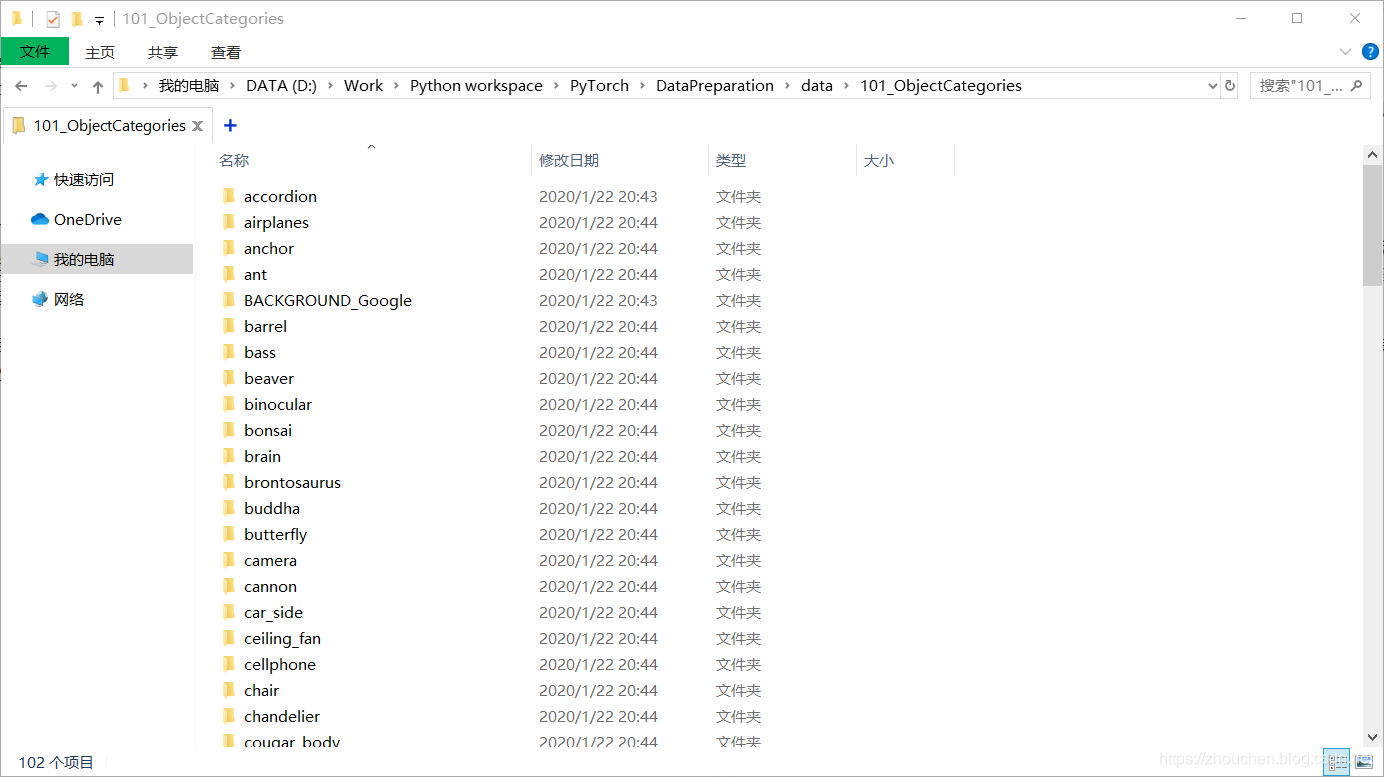The image size is (1384, 777).
Task: Select the buddha folder icon
Action: click(229, 508)
